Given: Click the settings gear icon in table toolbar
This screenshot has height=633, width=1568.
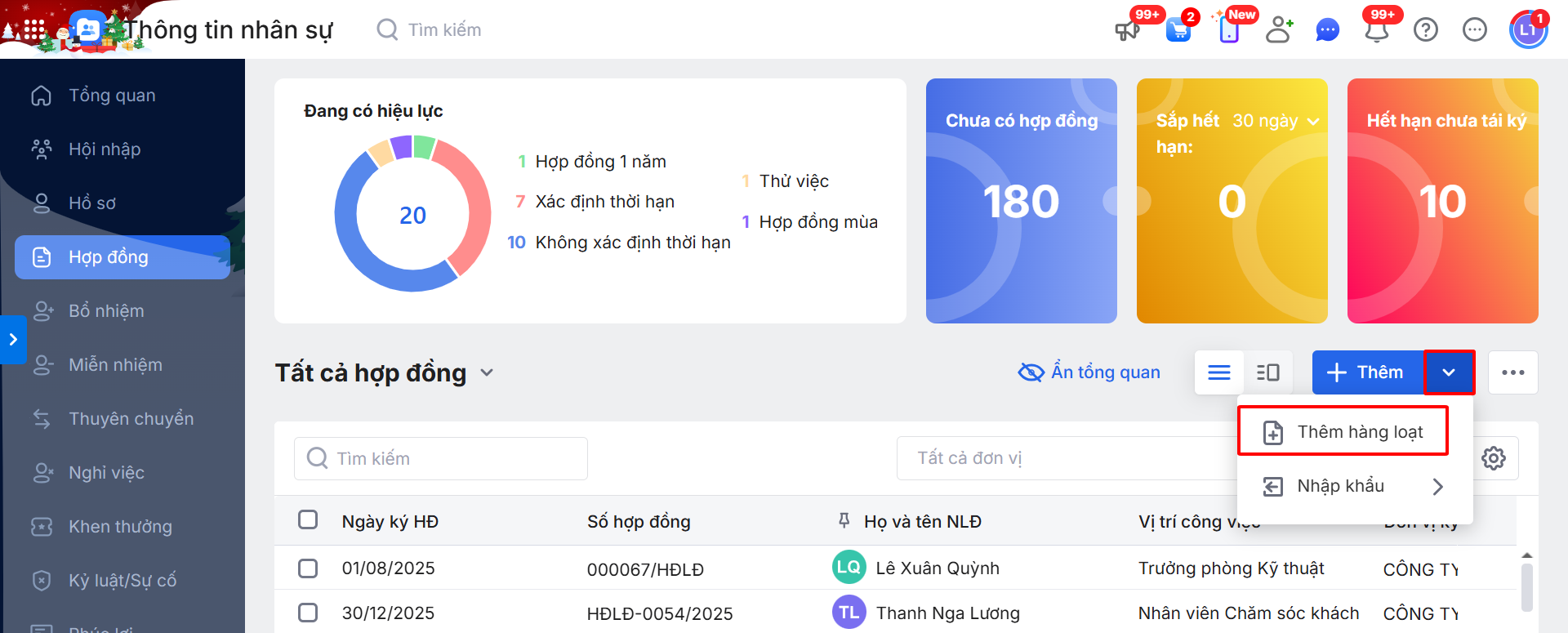Looking at the screenshot, I should click(x=1494, y=458).
